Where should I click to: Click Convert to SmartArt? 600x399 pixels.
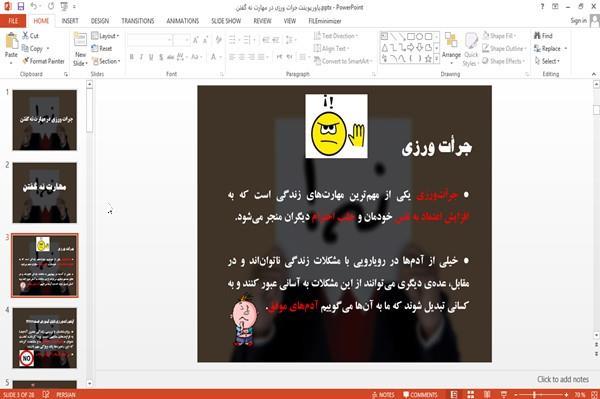[342, 61]
